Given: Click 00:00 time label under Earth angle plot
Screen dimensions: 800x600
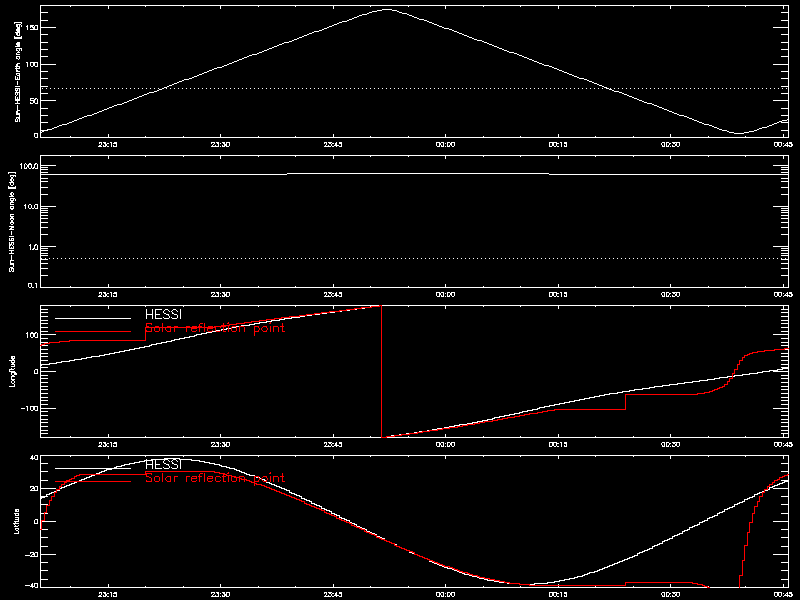Looking at the screenshot, I should tap(445, 144).
